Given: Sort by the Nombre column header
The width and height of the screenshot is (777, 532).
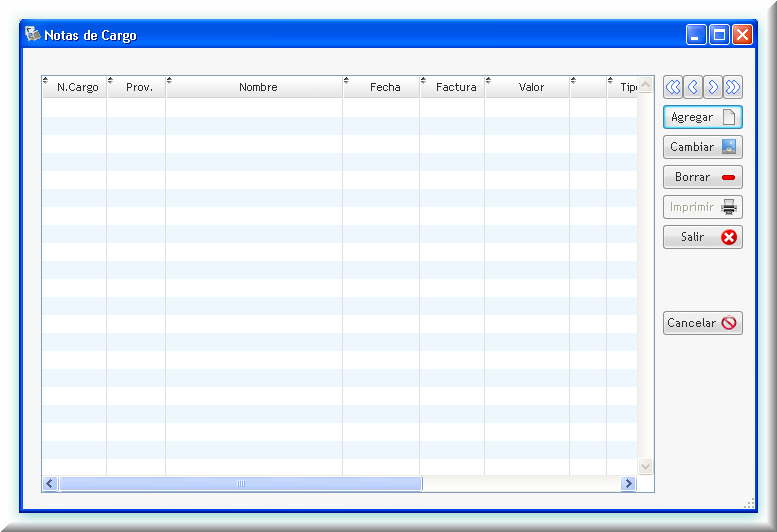Looking at the screenshot, I should (x=254, y=87).
